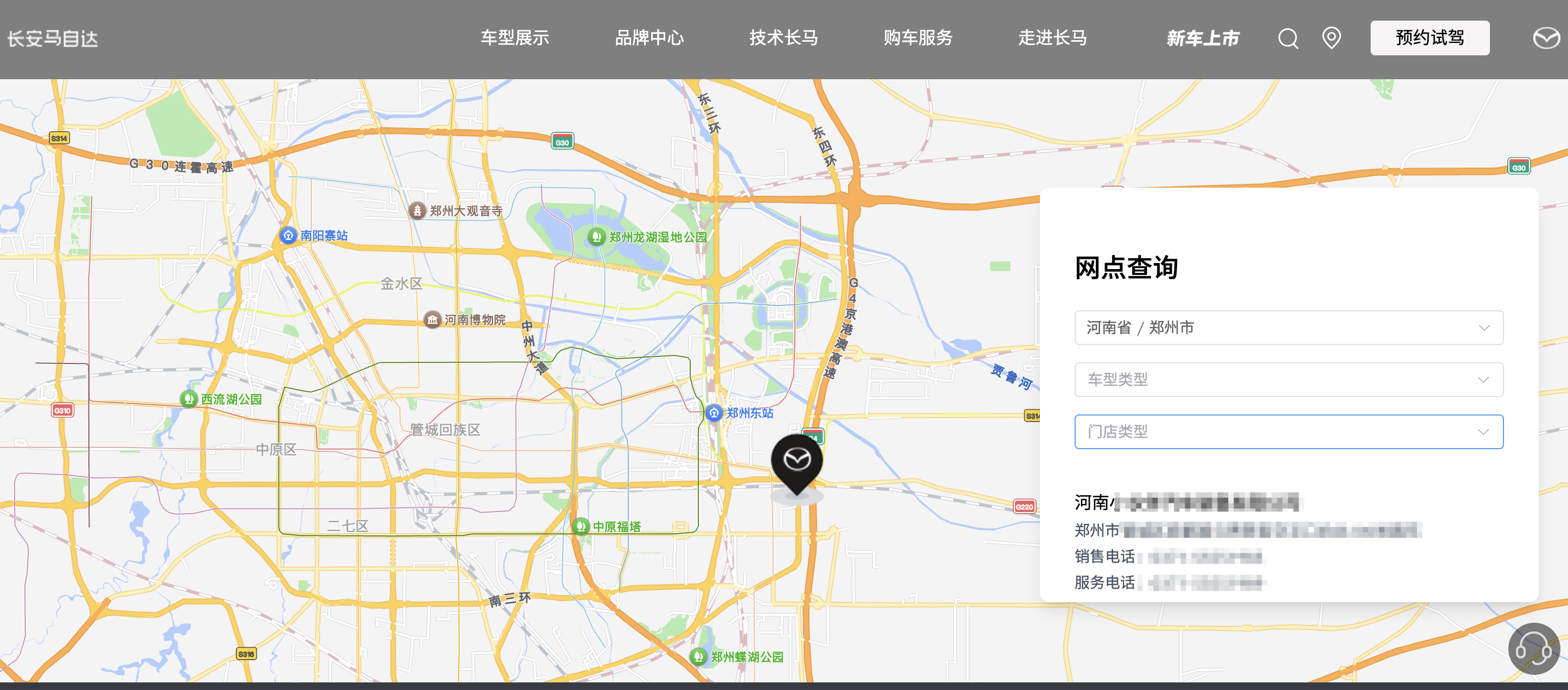Click 南阳寨站 station icon on map
The image size is (1568, 690).
[x=288, y=235]
